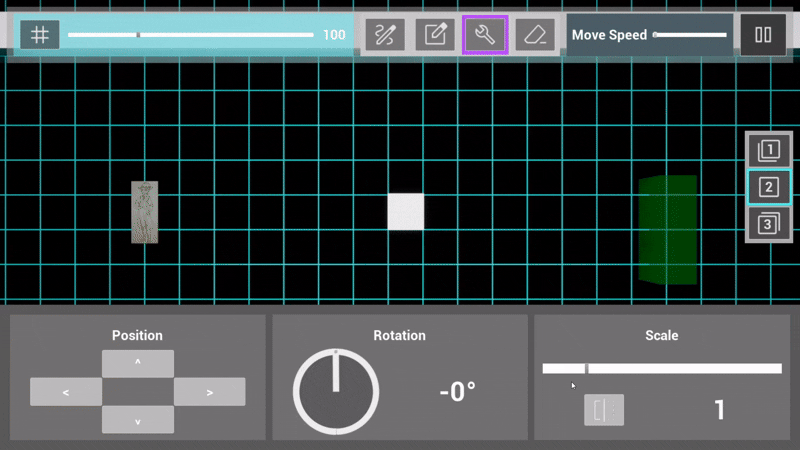Switch to layer 2

pos(768,187)
